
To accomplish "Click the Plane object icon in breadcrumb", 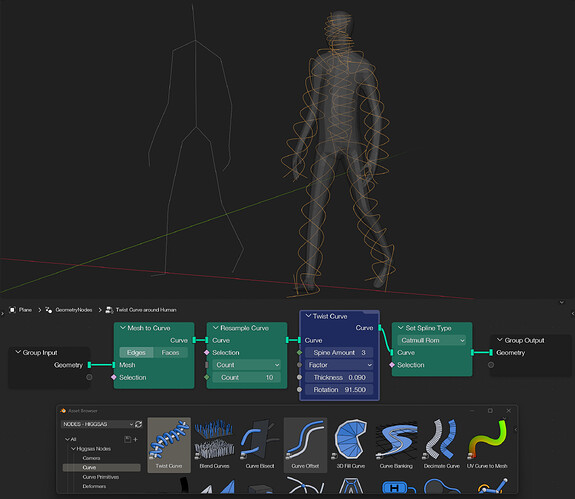I will (x=12, y=310).
